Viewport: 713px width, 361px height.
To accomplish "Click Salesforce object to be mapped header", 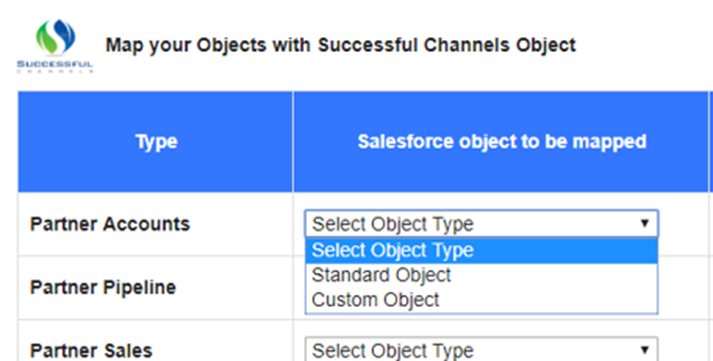I will pyautogui.click(x=501, y=142).
